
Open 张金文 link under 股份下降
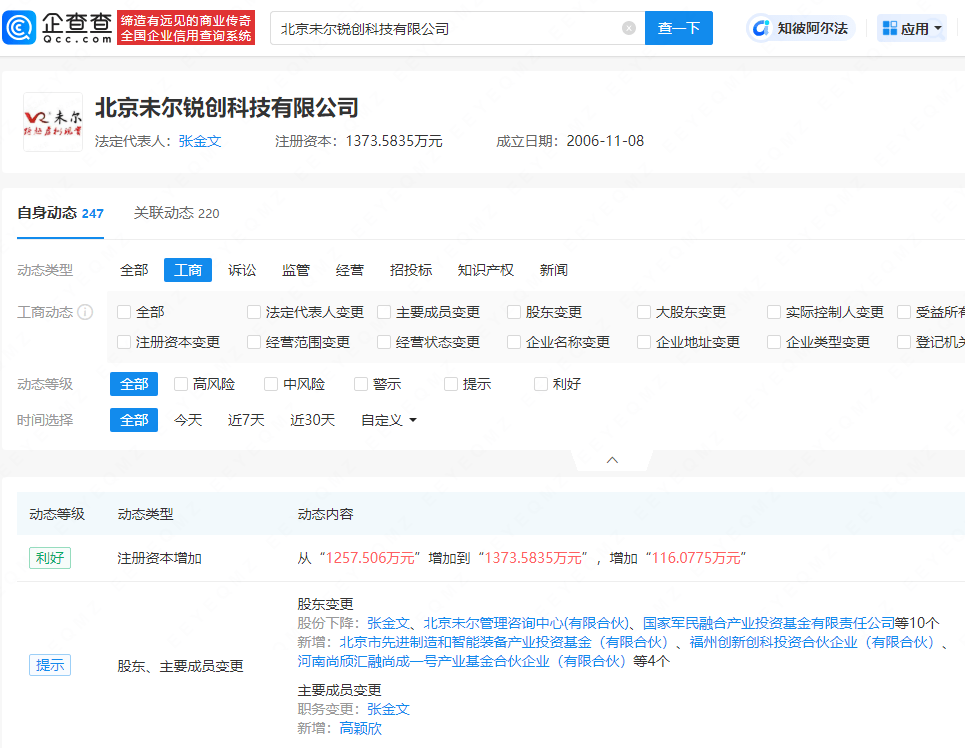coord(388,623)
